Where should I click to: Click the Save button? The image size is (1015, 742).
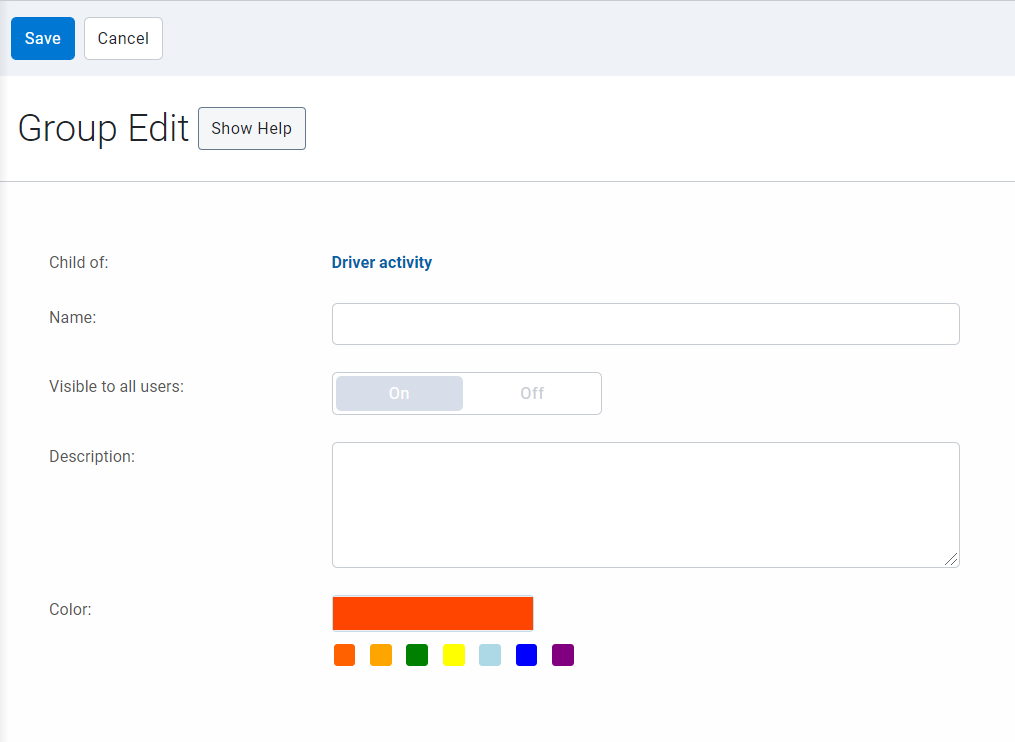[x=43, y=38]
